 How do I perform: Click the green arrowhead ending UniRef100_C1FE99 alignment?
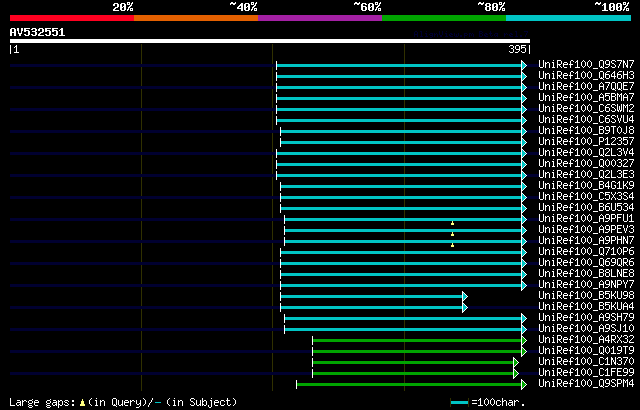coord(516,374)
